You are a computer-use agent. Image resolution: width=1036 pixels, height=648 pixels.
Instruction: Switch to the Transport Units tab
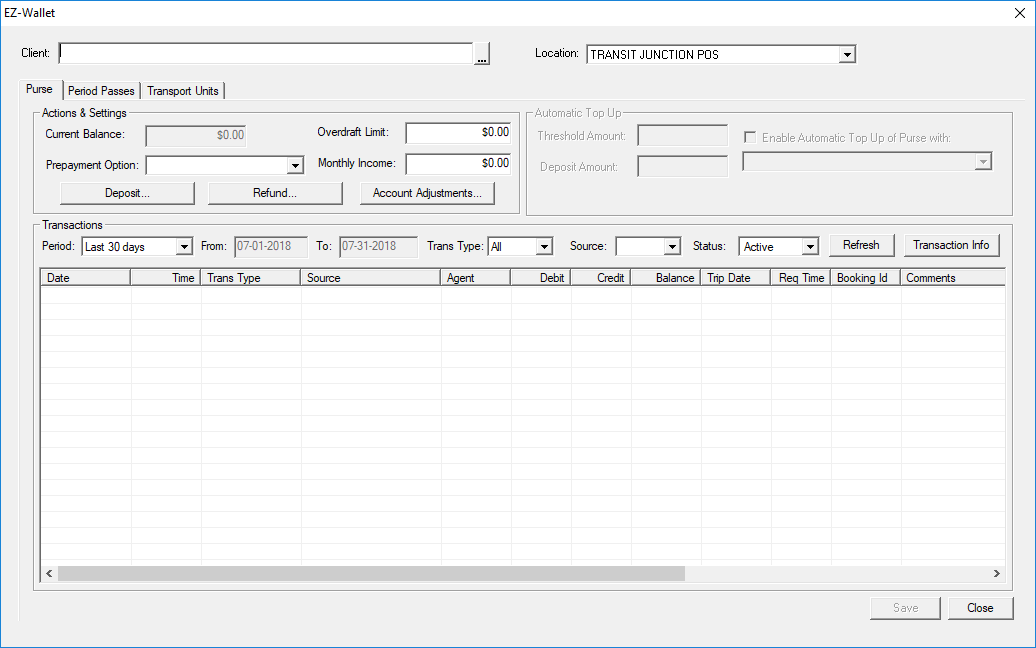(x=183, y=89)
